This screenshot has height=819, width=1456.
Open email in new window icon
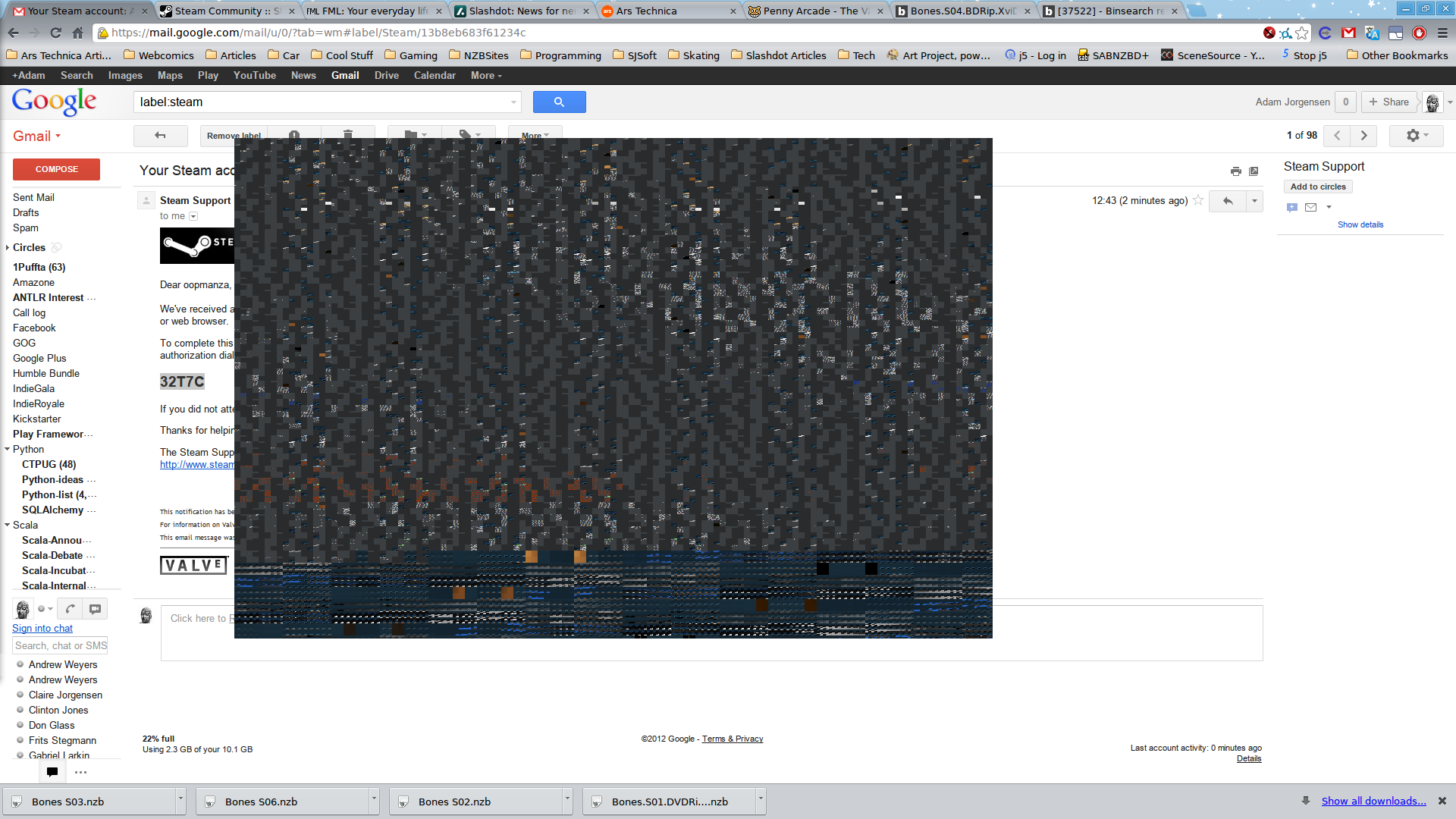1254,171
